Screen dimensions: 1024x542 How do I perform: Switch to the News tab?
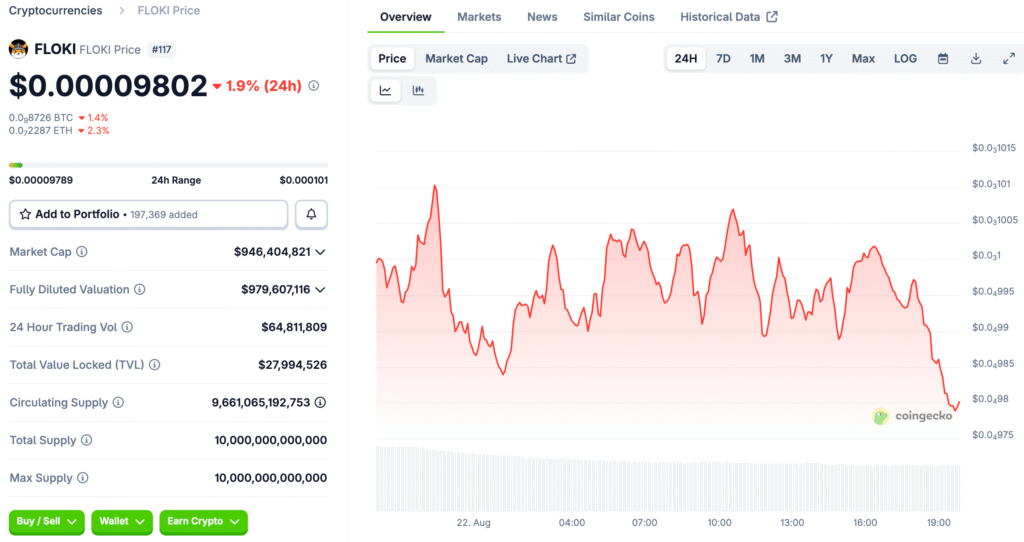pyautogui.click(x=542, y=17)
